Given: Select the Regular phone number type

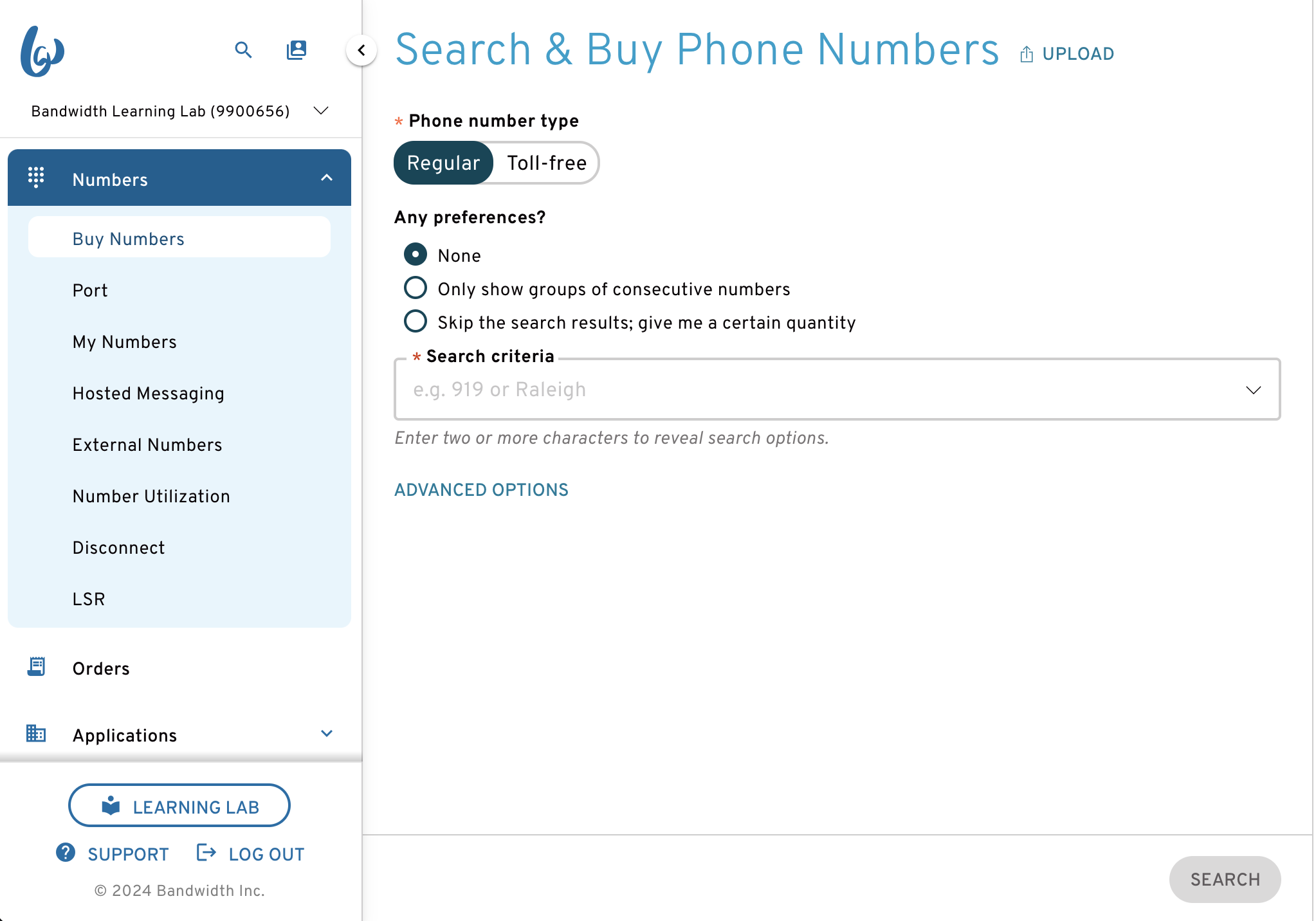Looking at the screenshot, I should click(x=443, y=163).
